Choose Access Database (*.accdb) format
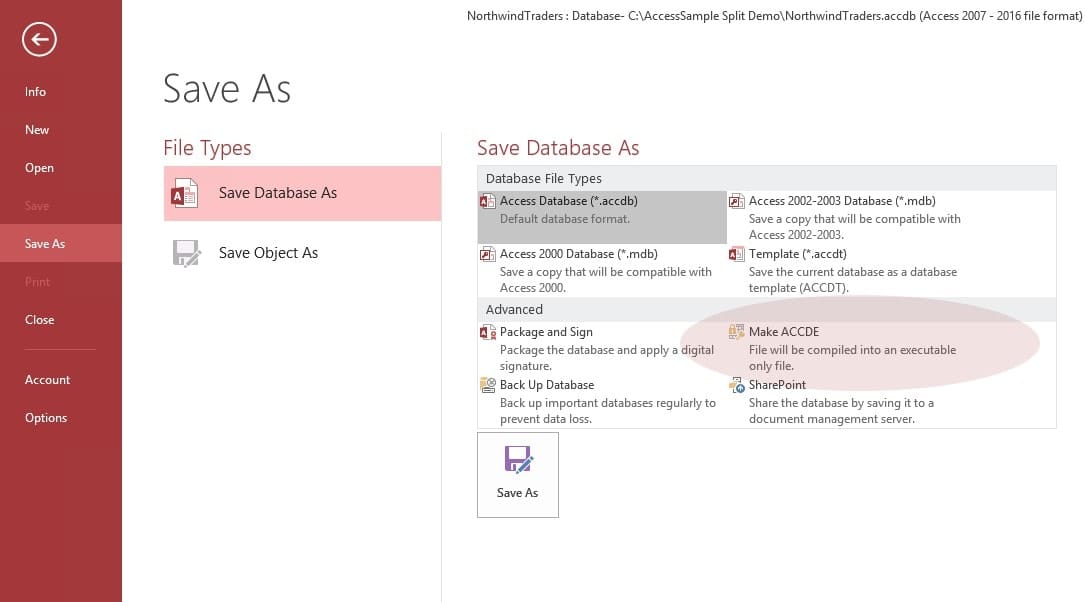Screen dimensions: 1085x602 (602, 217)
